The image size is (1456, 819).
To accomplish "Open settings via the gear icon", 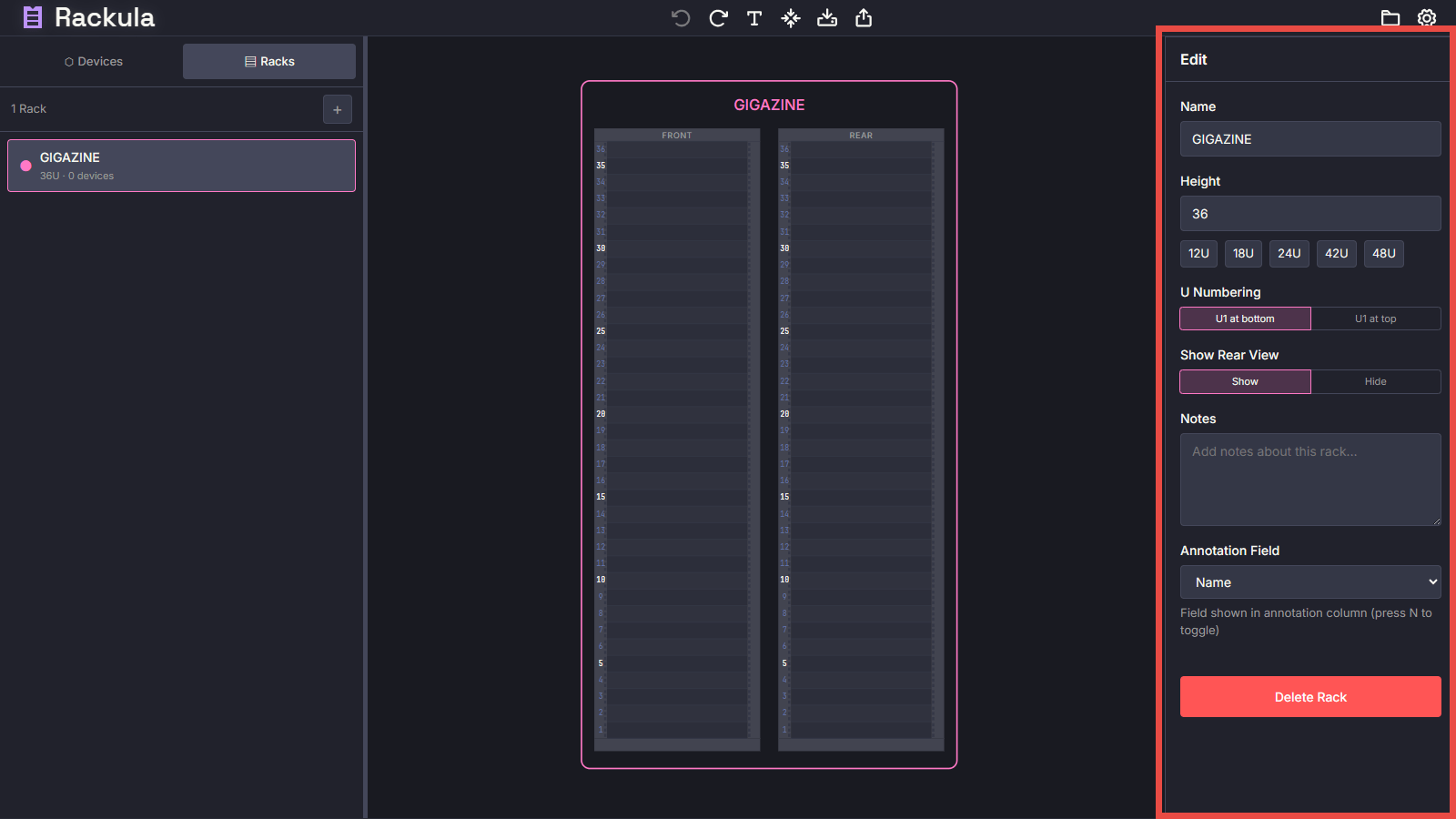I will tap(1427, 18).
